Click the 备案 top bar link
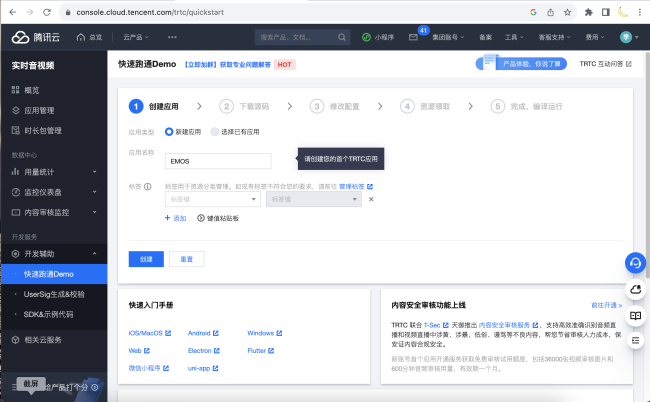The image size is (650, 402). click(x=485, y=37)
